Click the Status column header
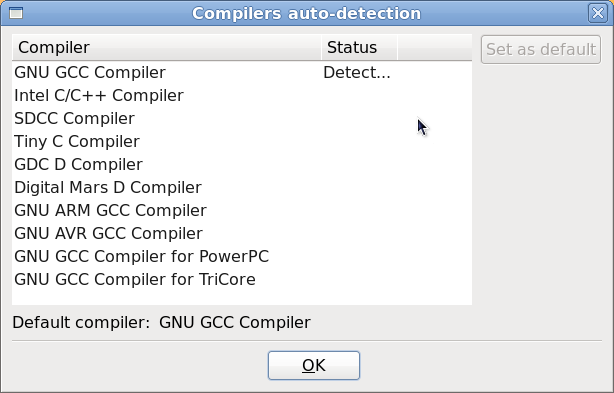614x393 pixels. 359,47
